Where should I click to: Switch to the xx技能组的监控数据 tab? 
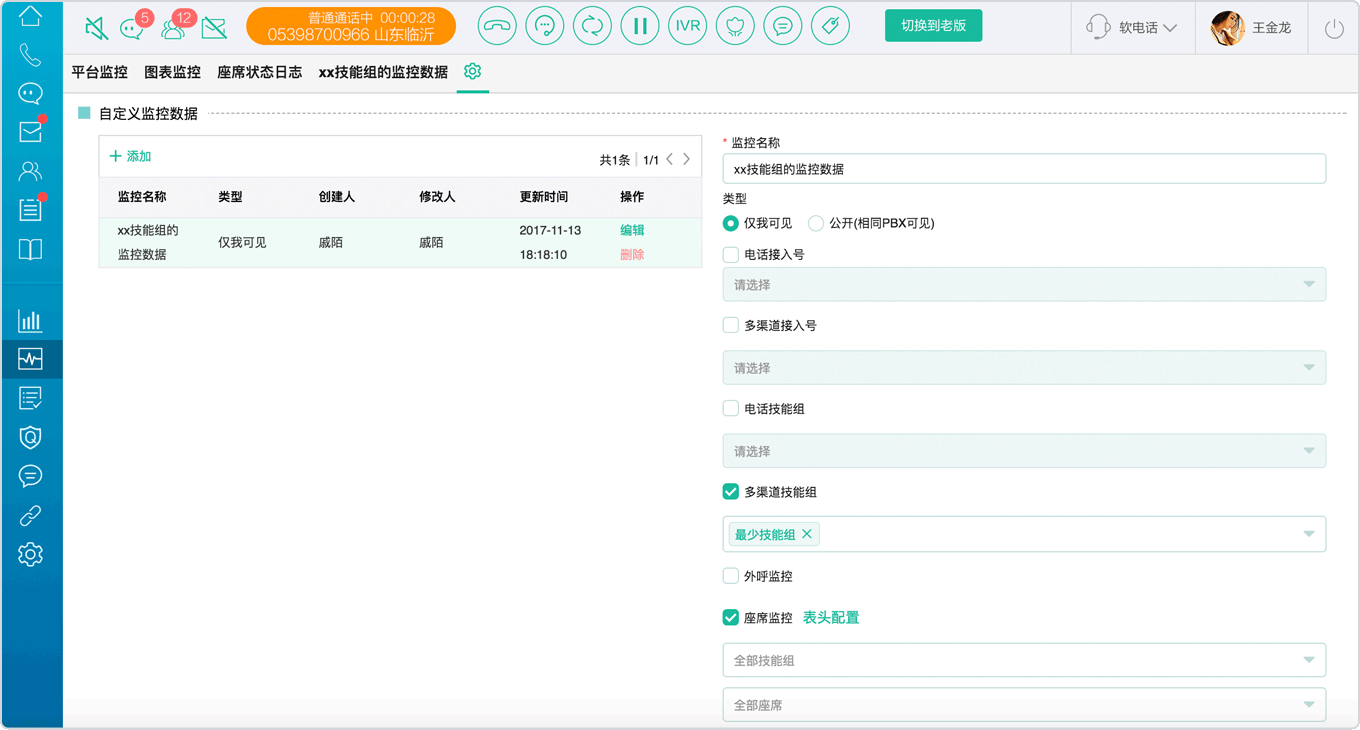coord(383,72)
